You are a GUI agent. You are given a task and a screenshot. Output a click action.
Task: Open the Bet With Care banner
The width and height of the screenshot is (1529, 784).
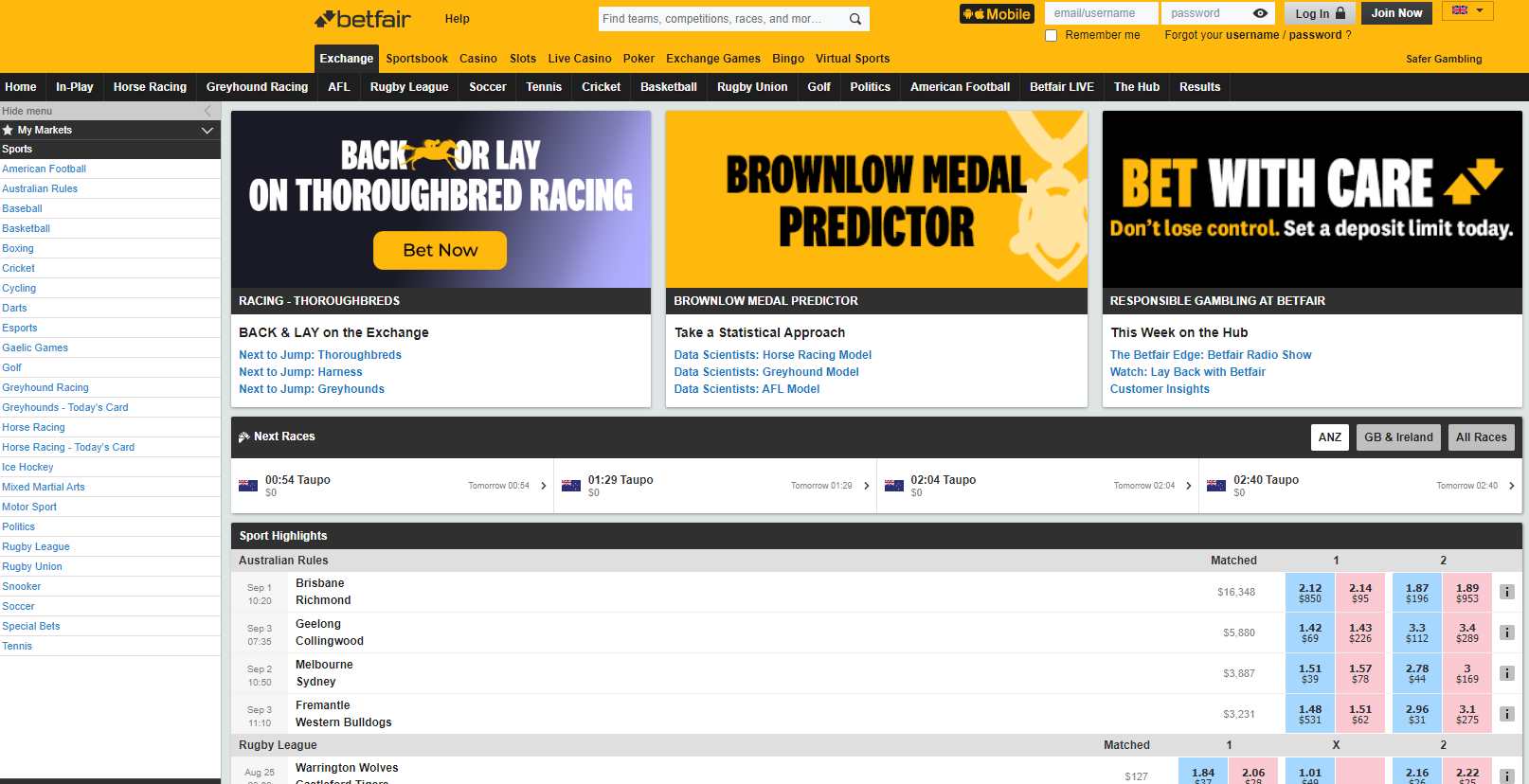click(1312, 200)
